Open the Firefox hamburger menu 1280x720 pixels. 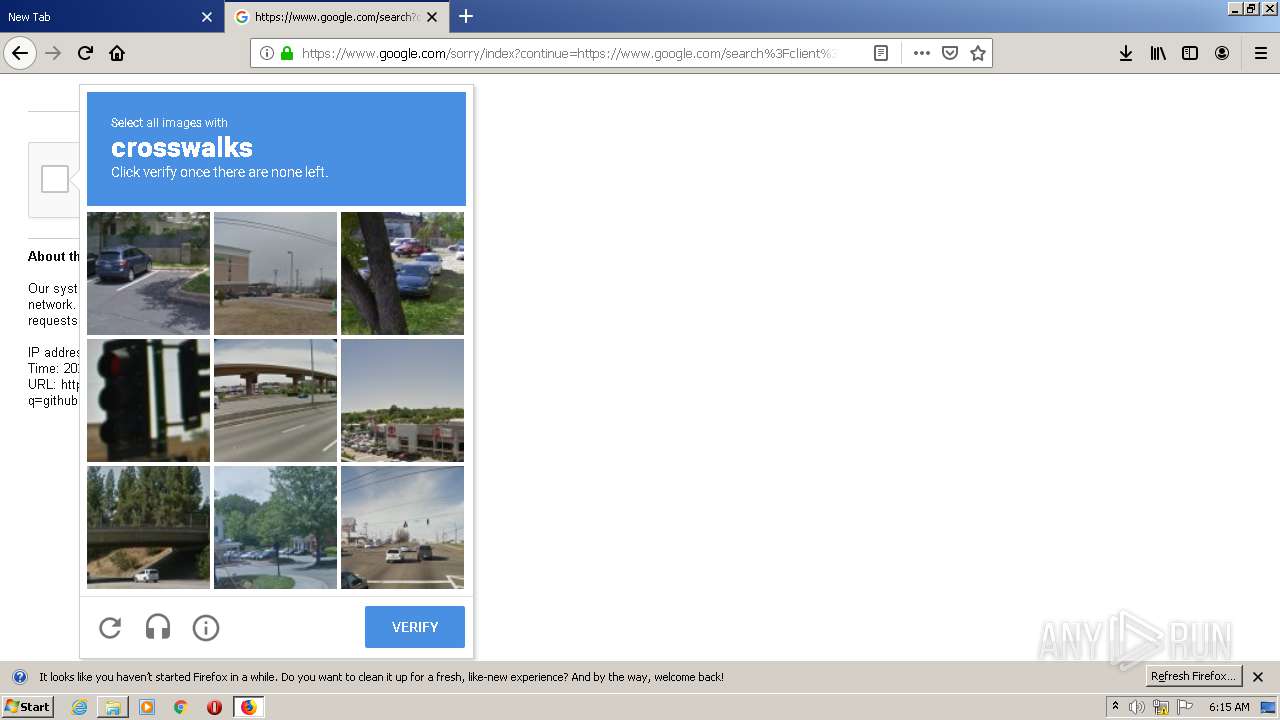1261,53
